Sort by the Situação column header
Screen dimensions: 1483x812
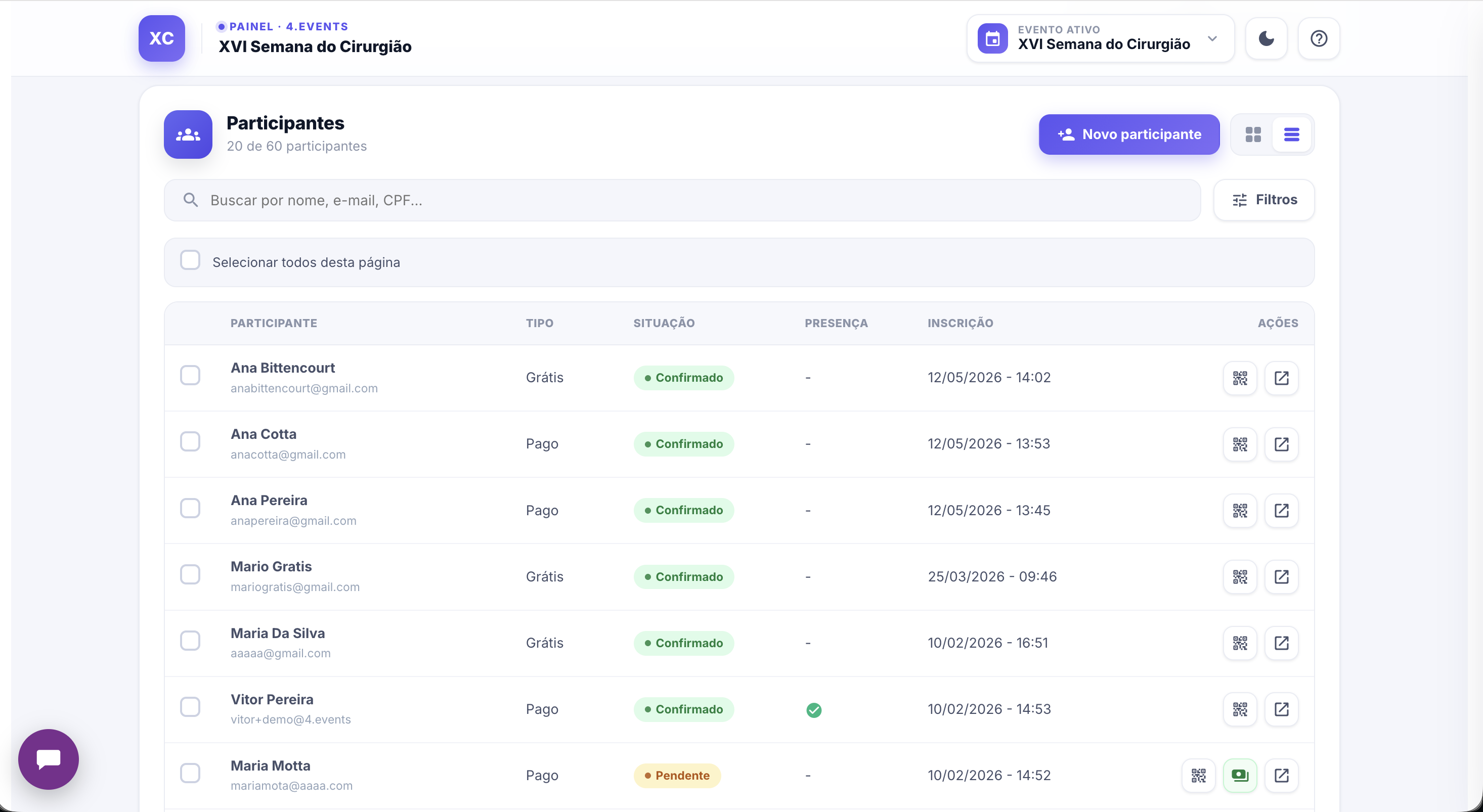pos(664,323)
